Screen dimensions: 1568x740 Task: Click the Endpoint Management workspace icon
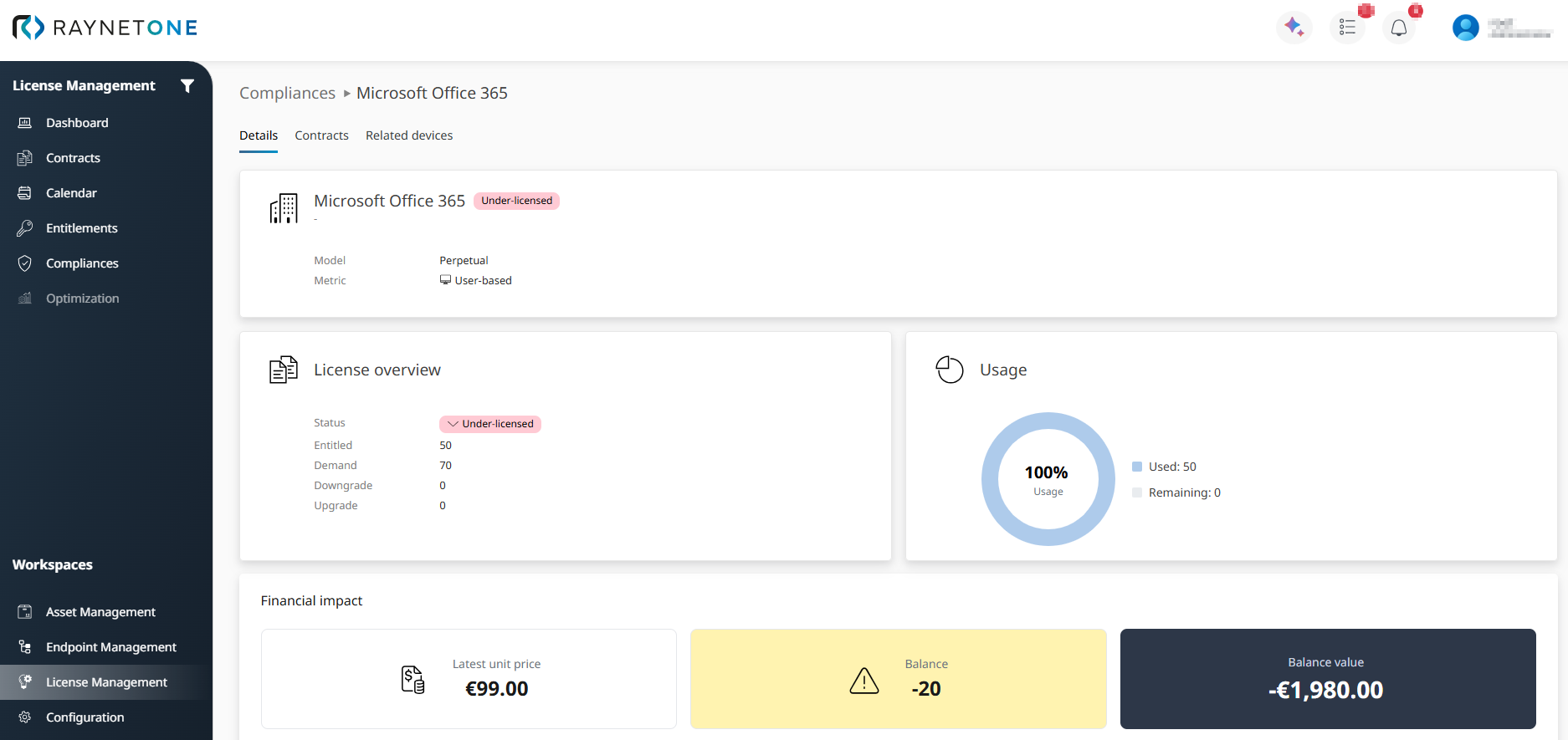(25, 647)
